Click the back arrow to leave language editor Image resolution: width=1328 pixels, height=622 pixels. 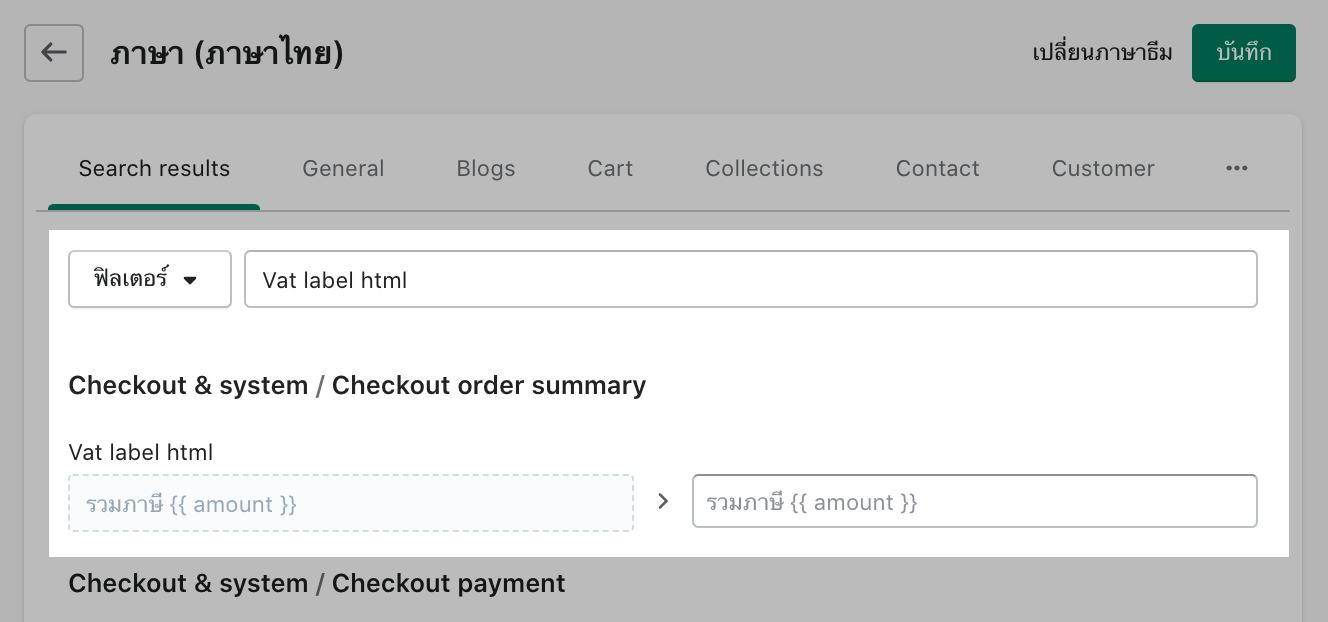click(53, 53)
